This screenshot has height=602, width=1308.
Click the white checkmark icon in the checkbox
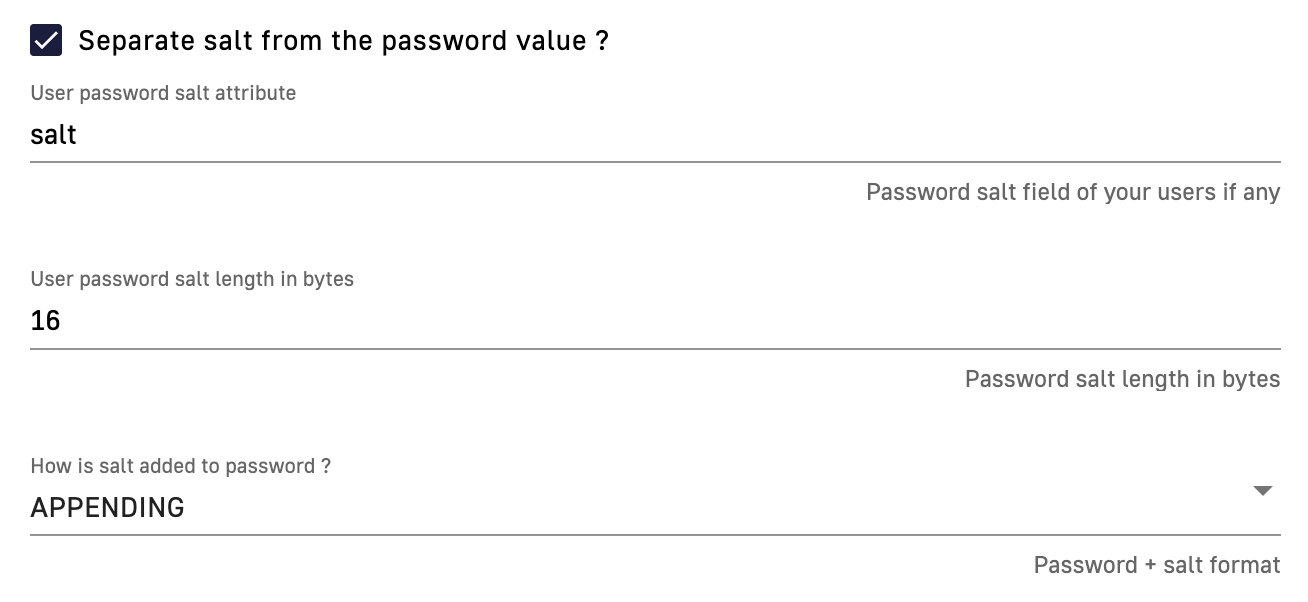[46, 41]
